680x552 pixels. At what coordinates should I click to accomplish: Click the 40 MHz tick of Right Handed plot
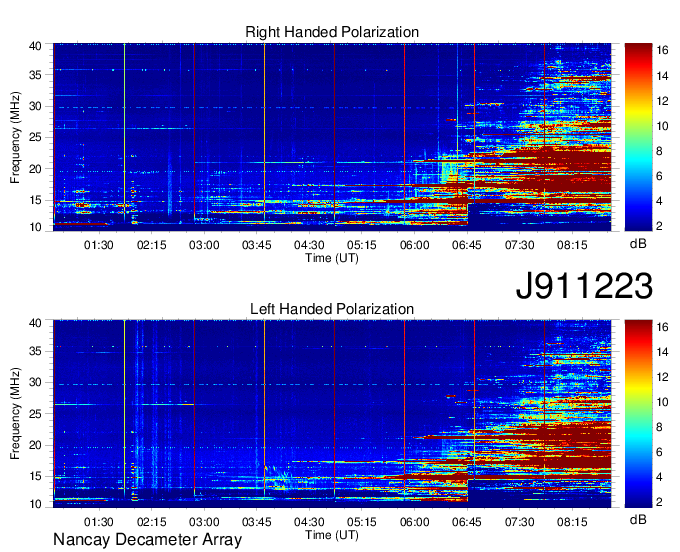click(35, 46)
